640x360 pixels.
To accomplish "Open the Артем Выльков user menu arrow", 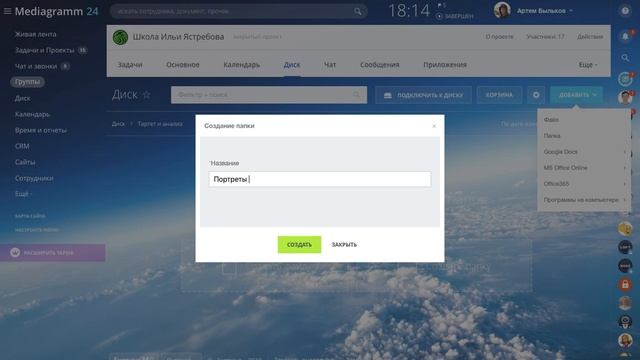I will [571, 11].
